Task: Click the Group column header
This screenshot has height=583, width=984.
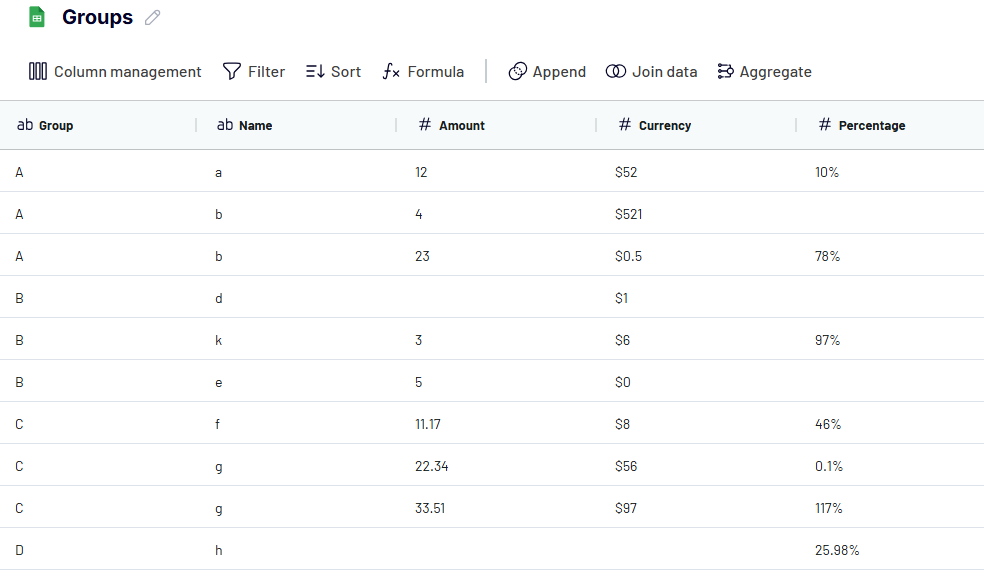Action: click(56, 126)
